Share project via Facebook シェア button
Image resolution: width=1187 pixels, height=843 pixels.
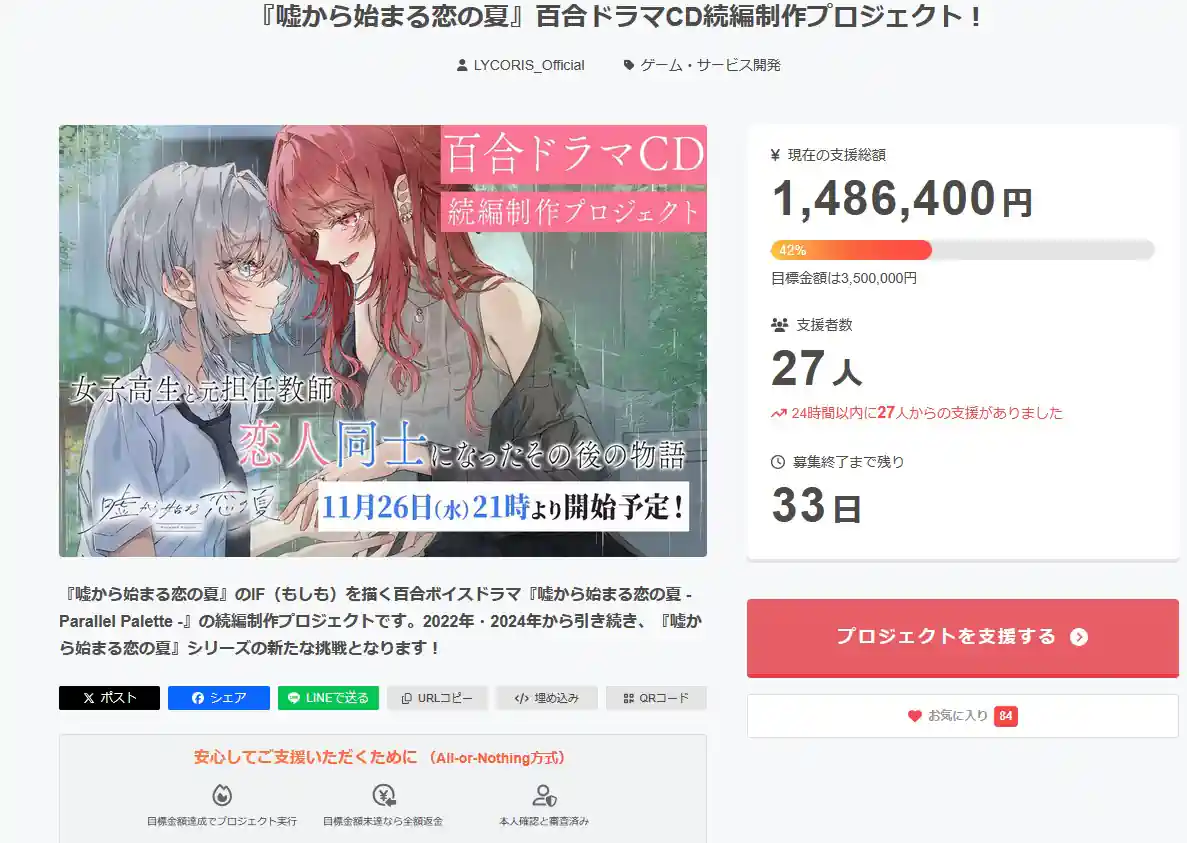pos(219,698)
